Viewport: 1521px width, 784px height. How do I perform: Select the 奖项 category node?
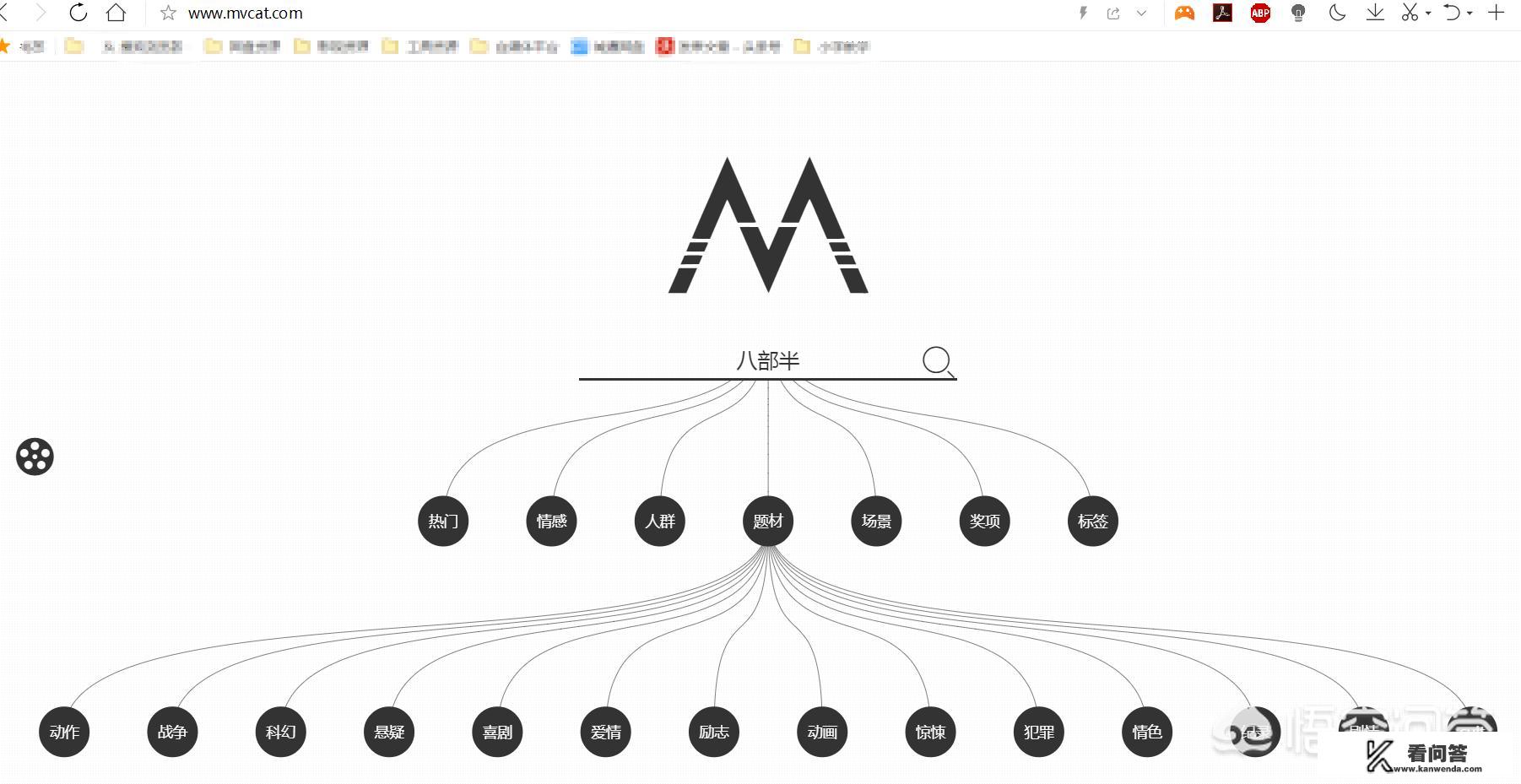tap(984, 521)
